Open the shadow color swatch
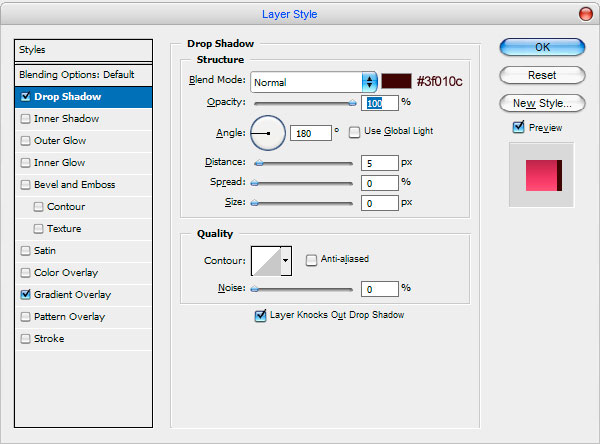The height and width of the screenshot is (444, 600). tap(396, 81)
